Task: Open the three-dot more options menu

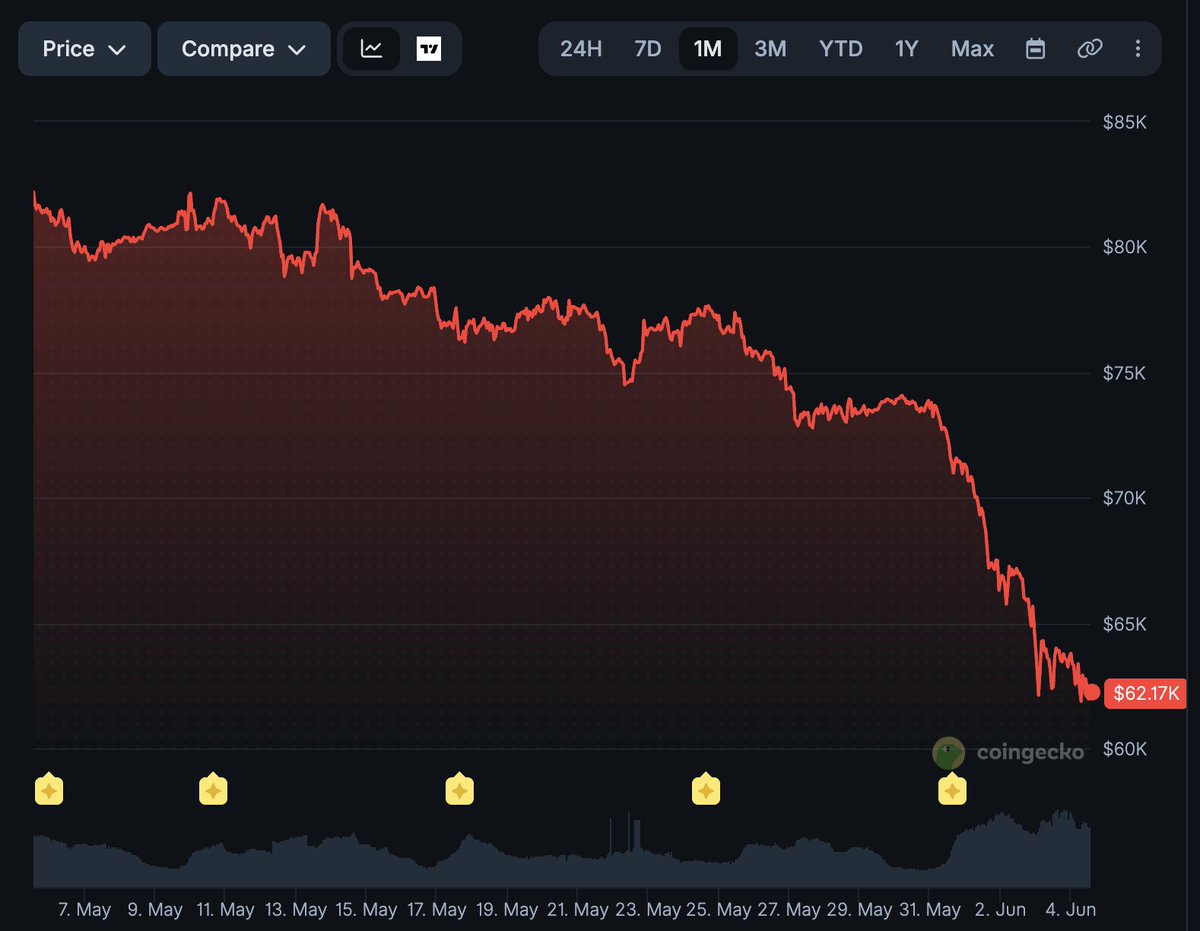Action: click(x=1137, y=49)
